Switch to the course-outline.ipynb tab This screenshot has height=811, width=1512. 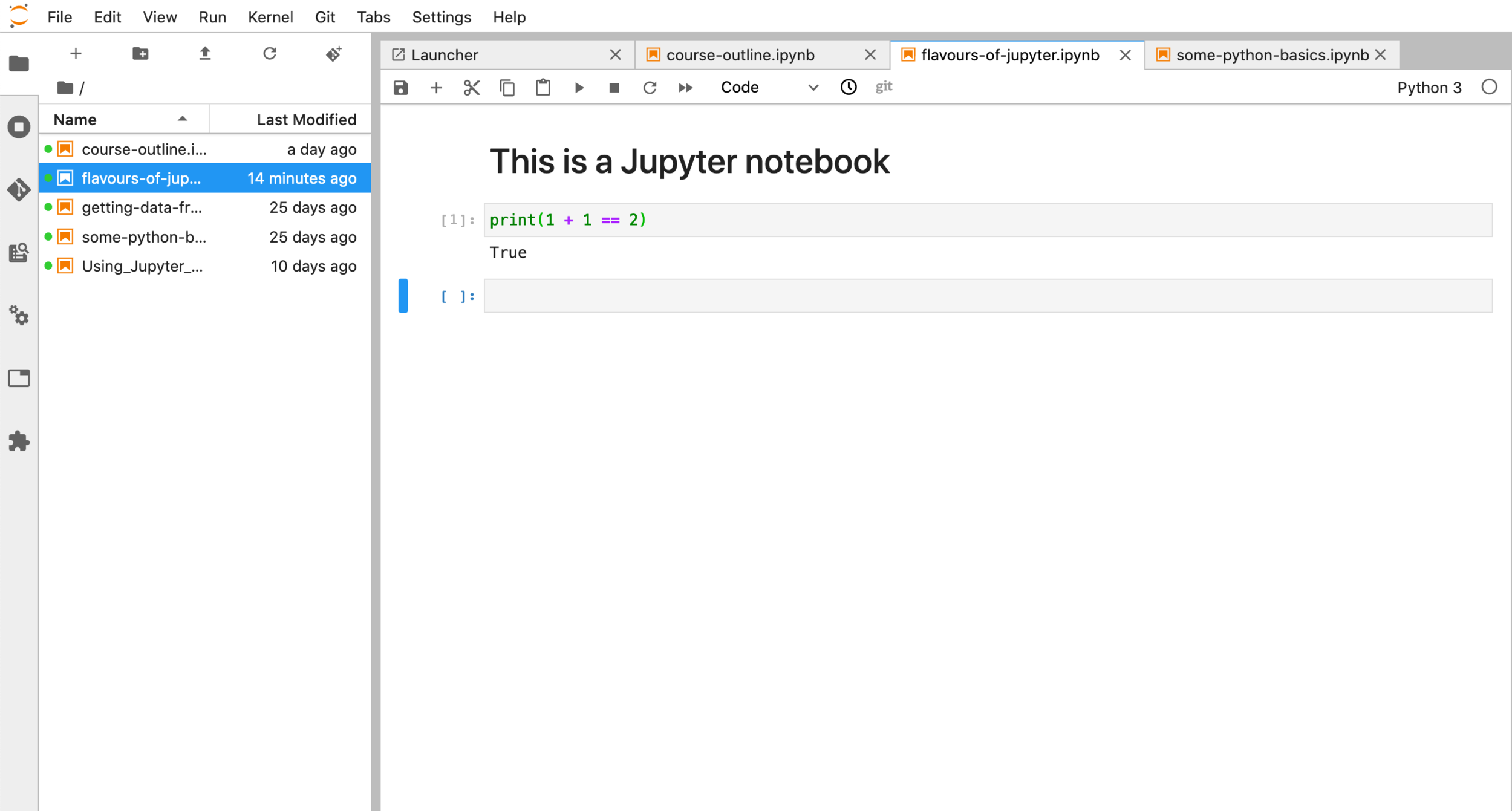click(x=740, y=55)
